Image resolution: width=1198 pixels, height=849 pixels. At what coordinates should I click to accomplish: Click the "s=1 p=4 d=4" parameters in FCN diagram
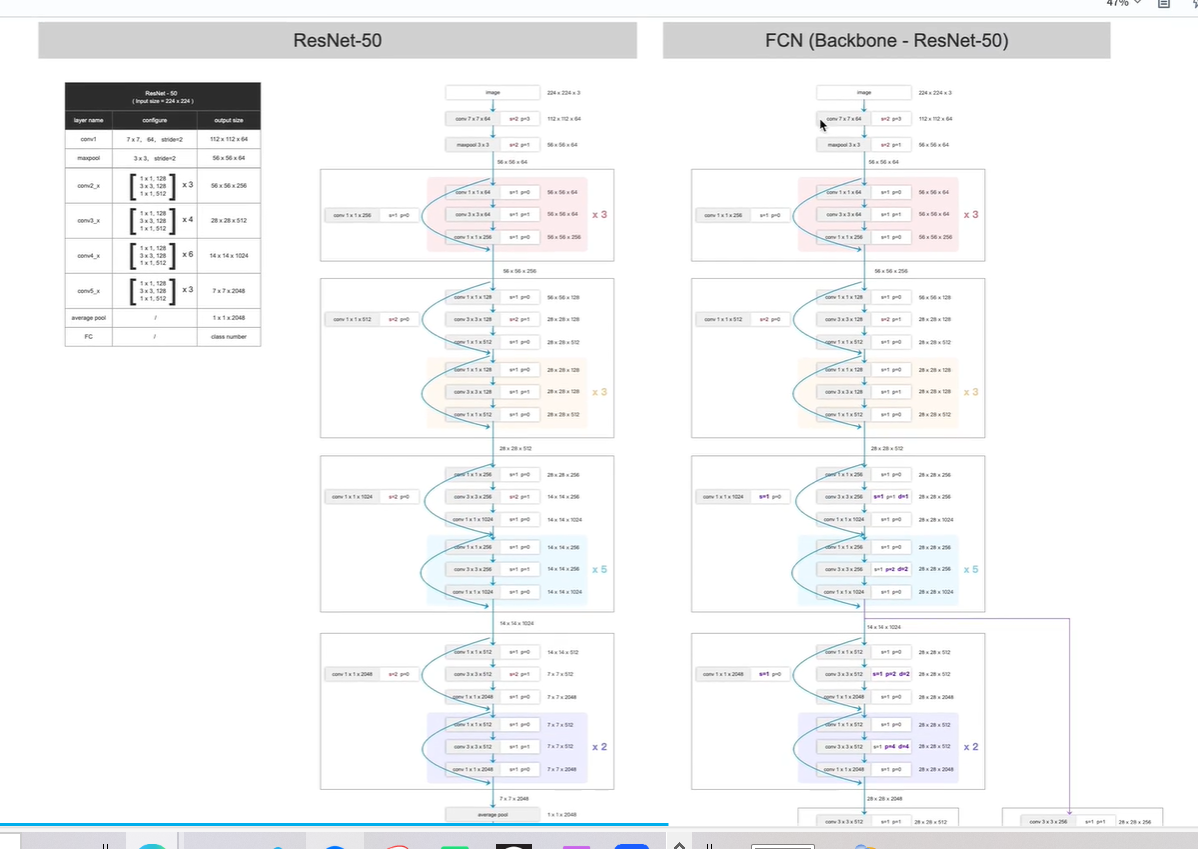[891, 747]
